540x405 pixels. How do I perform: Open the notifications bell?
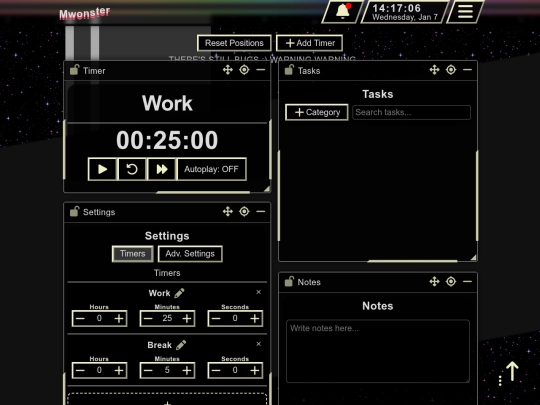click(x=343, y=11)
